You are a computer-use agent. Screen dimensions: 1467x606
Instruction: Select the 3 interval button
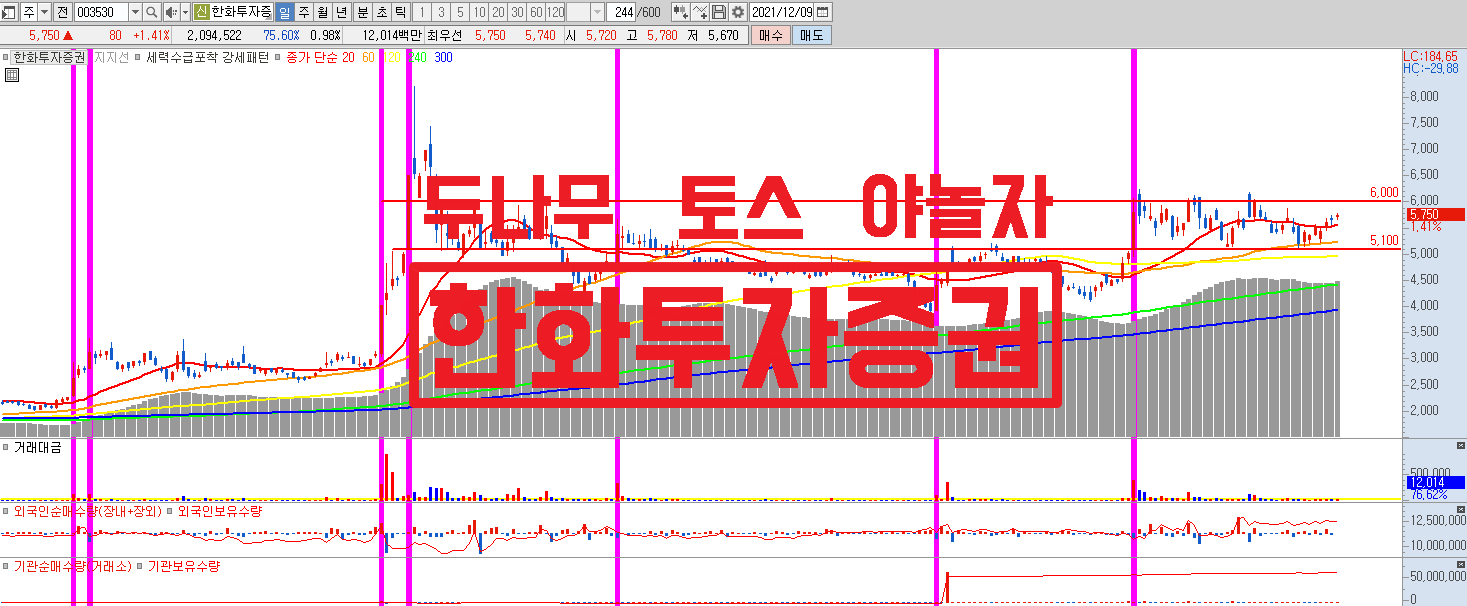(441, 12)
